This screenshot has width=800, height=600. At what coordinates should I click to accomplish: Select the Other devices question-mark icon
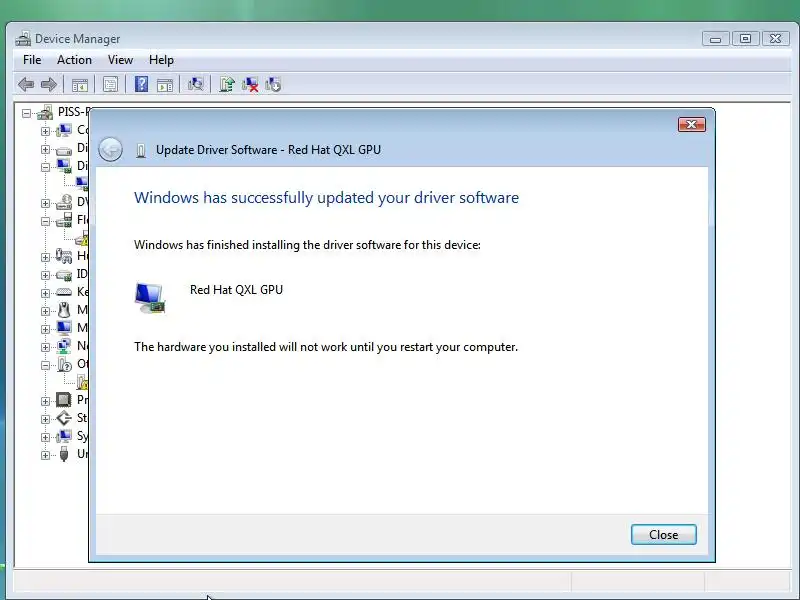coord(64,364)
